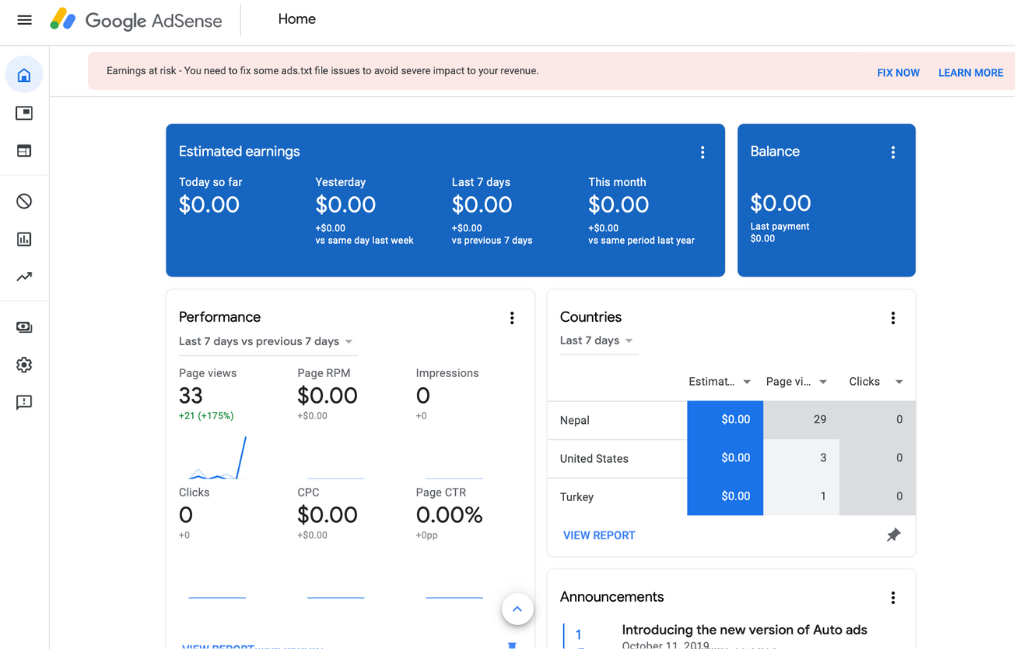Image resolution: width=1015 pixels, height=649 pixels.
Task: Open Balance card three-dot menu
Action: [893, 152]
